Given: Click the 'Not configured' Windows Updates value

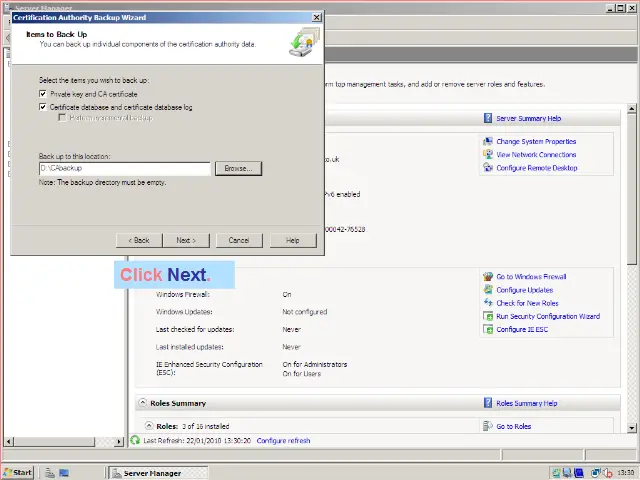Looking at the screenshot, I should coord(304,312).
